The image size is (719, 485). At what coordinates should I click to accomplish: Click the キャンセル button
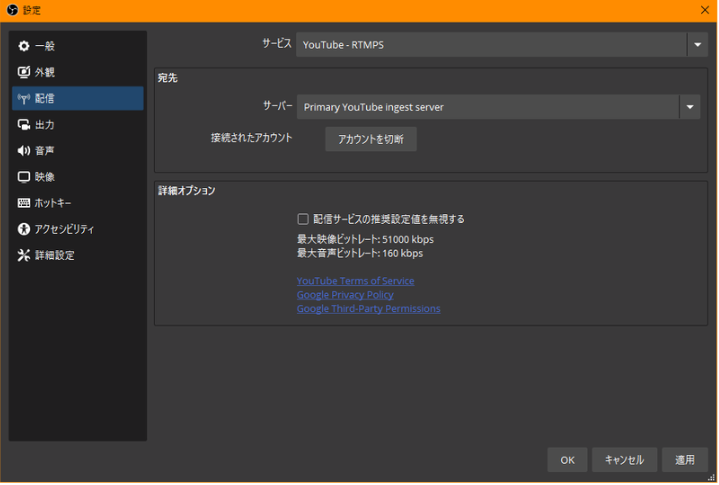624,460
